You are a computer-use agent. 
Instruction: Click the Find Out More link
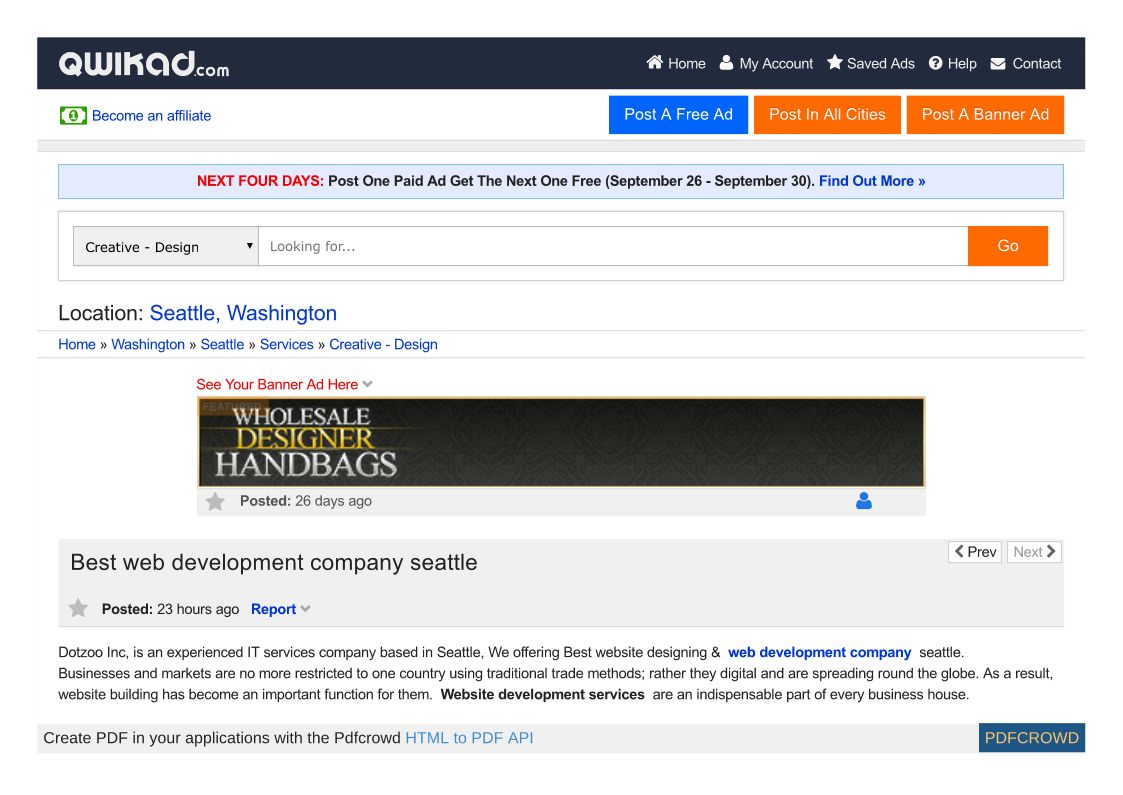point(872,181)
